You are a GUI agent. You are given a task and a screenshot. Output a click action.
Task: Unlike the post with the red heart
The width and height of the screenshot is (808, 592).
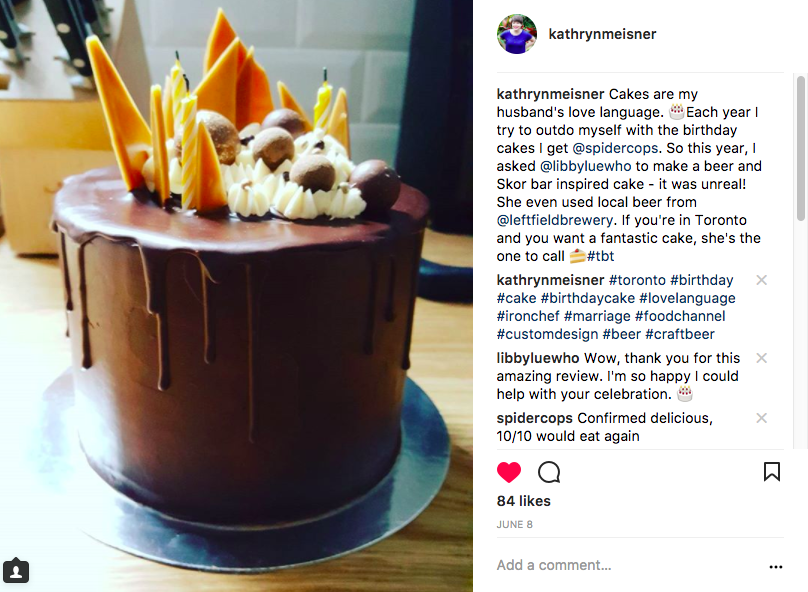509,472
